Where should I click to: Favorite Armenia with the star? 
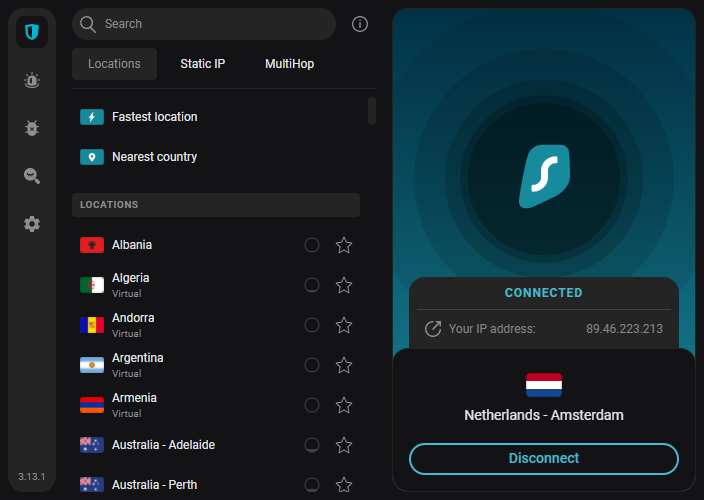344,405
